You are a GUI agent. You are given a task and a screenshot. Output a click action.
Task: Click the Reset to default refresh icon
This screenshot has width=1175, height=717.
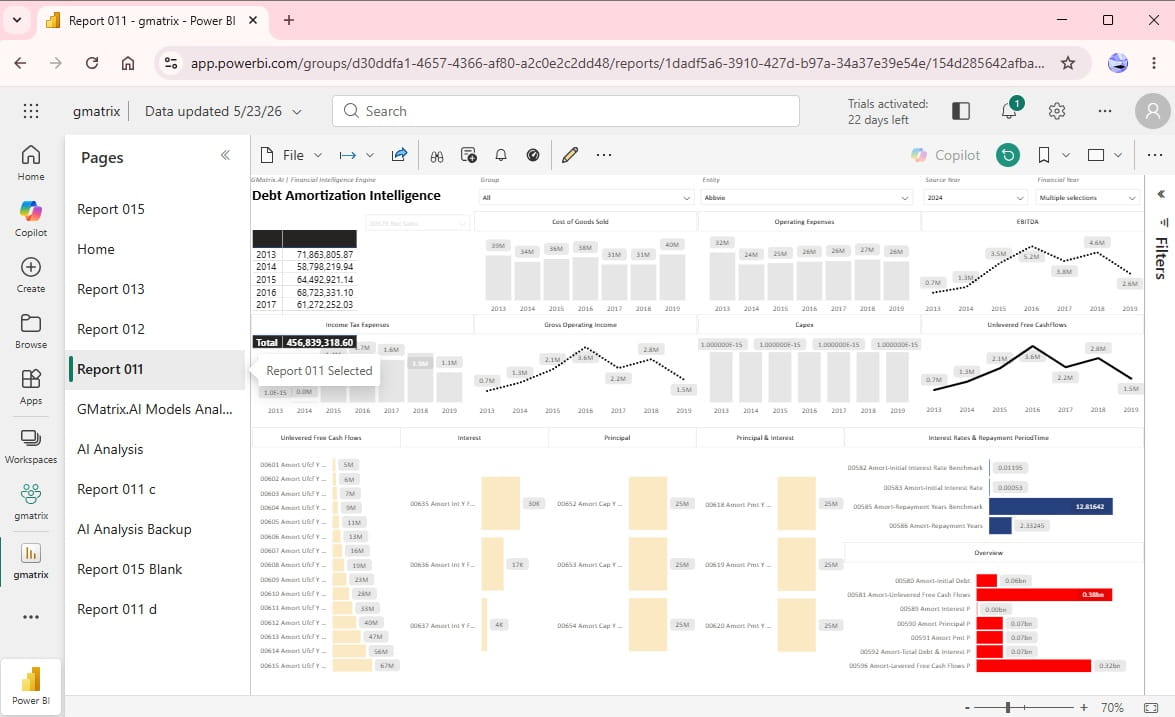coord(1008,155)
